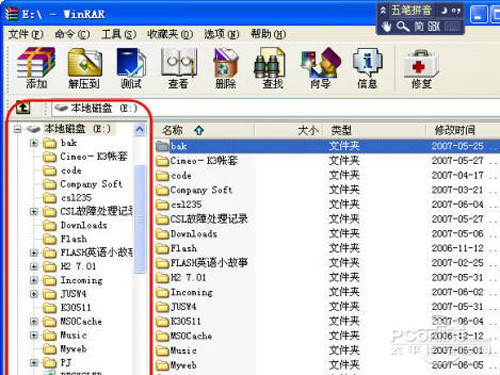Expand the bak folder in tree
The image size is (500, 375).
[x=34, y=143]
